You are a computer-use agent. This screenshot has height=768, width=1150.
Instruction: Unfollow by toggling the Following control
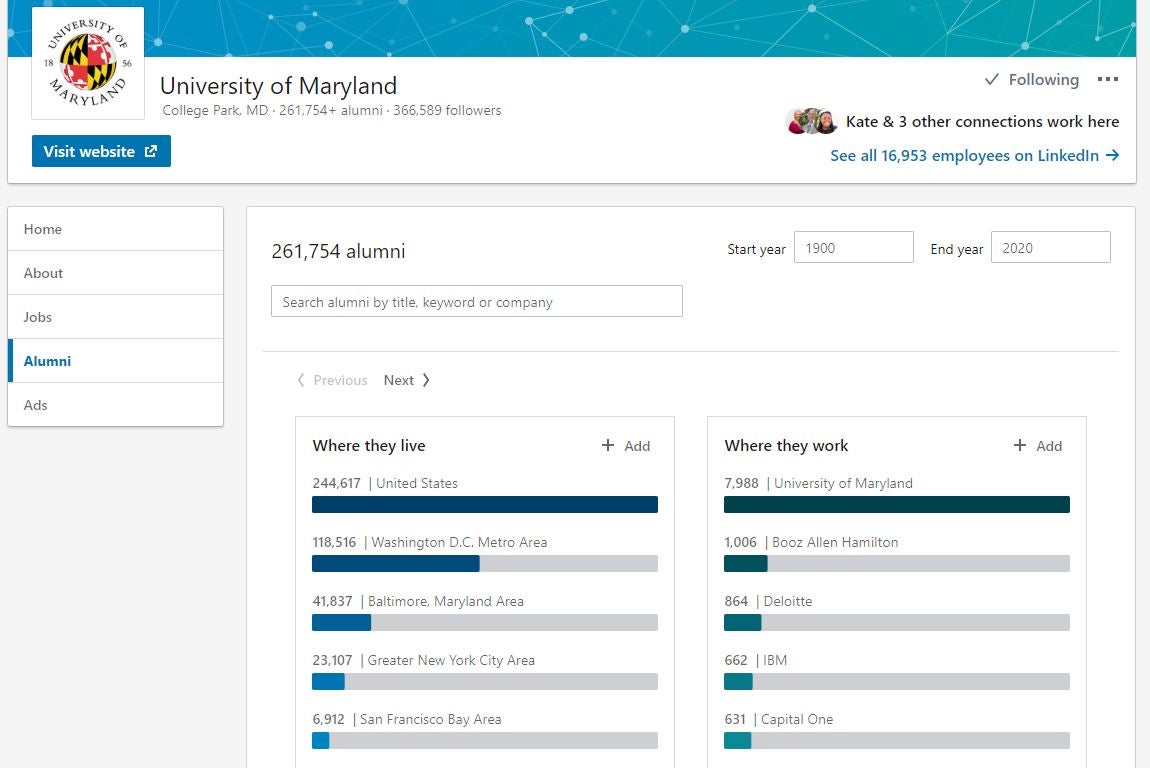(1032, 79)
